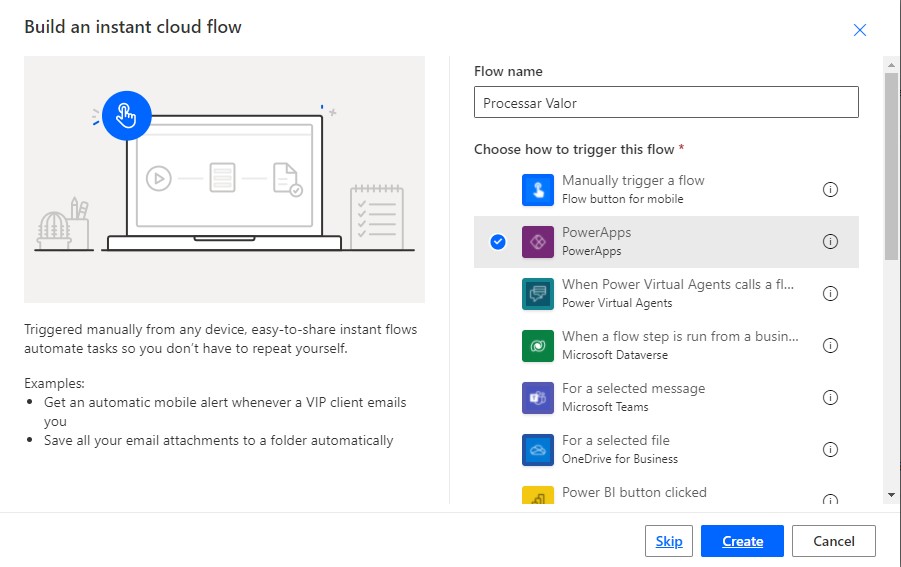Image resolution: width=901 pixels, height=567 pixels.
Task: View info for Power Virtual Agents trigger
Action: pos(830,294)
